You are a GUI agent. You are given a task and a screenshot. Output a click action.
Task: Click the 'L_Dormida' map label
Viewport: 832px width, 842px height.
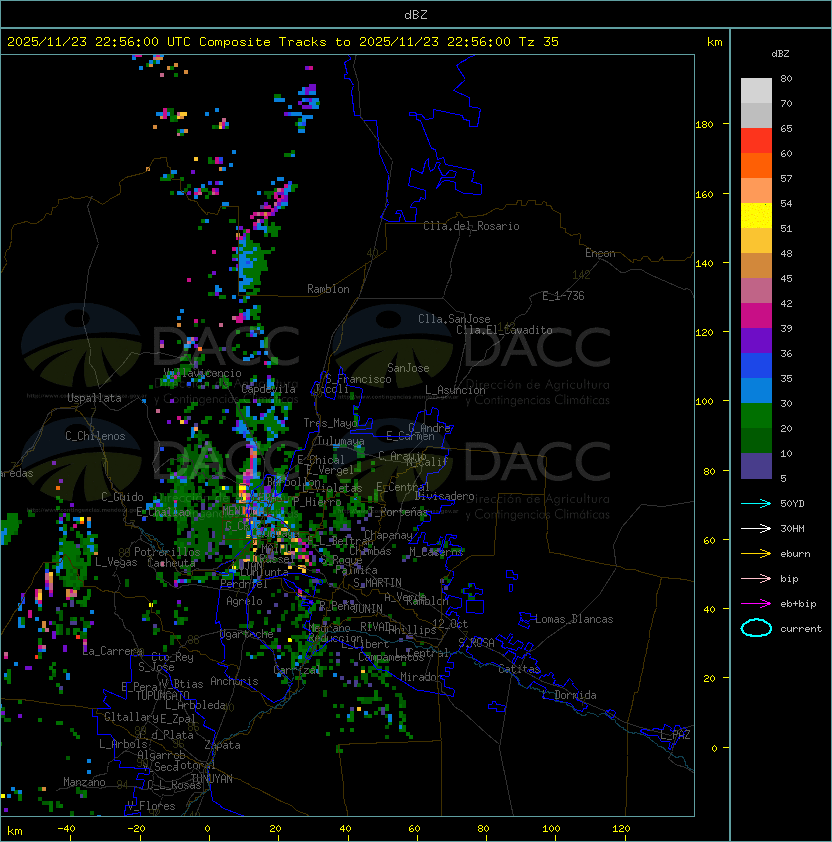pos(569,695)
